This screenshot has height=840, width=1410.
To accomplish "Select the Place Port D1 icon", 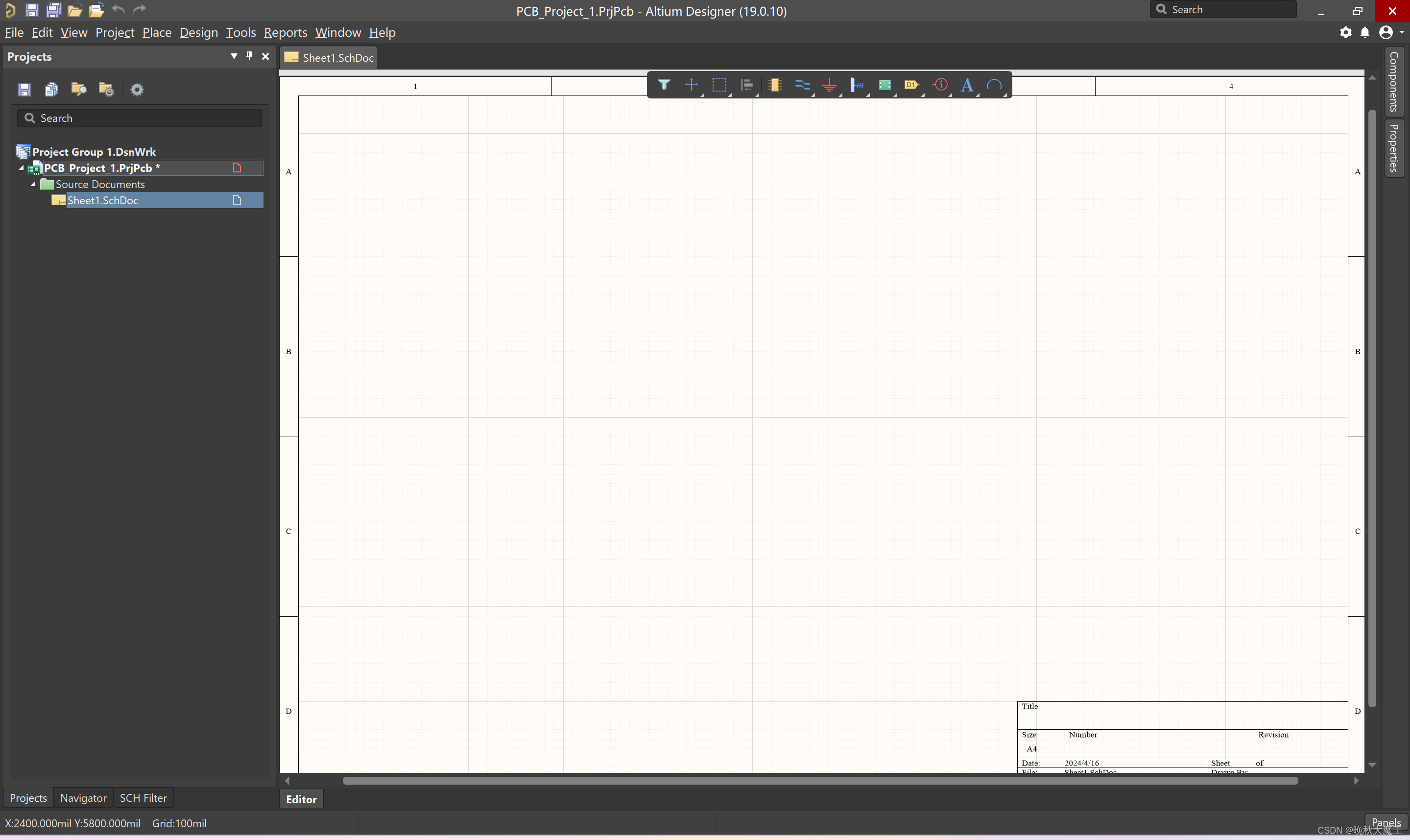I will click(x=911, y=85).
